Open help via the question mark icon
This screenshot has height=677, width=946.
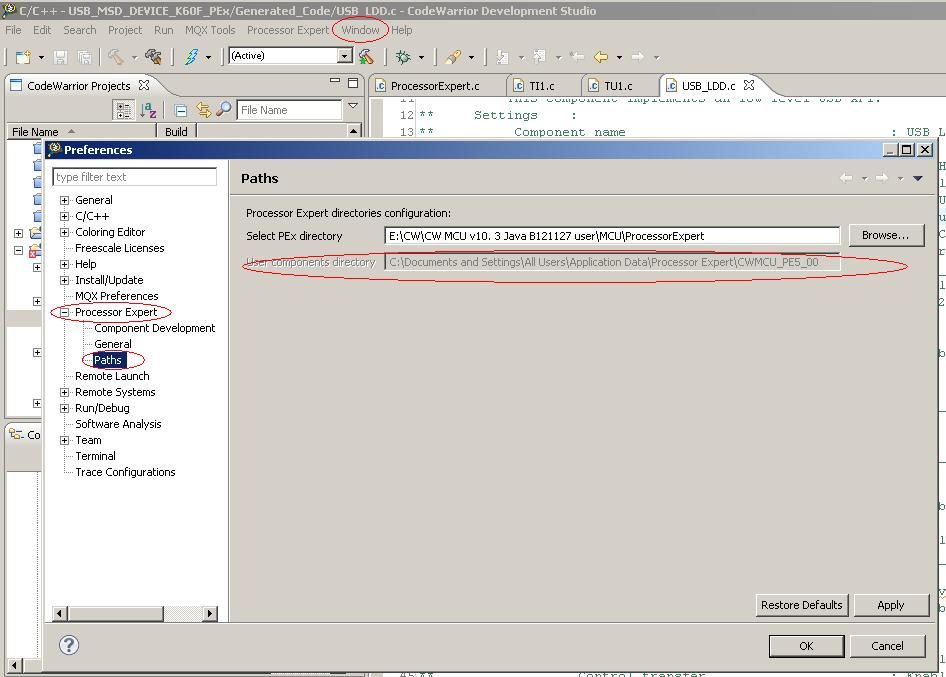click(x=67, y=645)
